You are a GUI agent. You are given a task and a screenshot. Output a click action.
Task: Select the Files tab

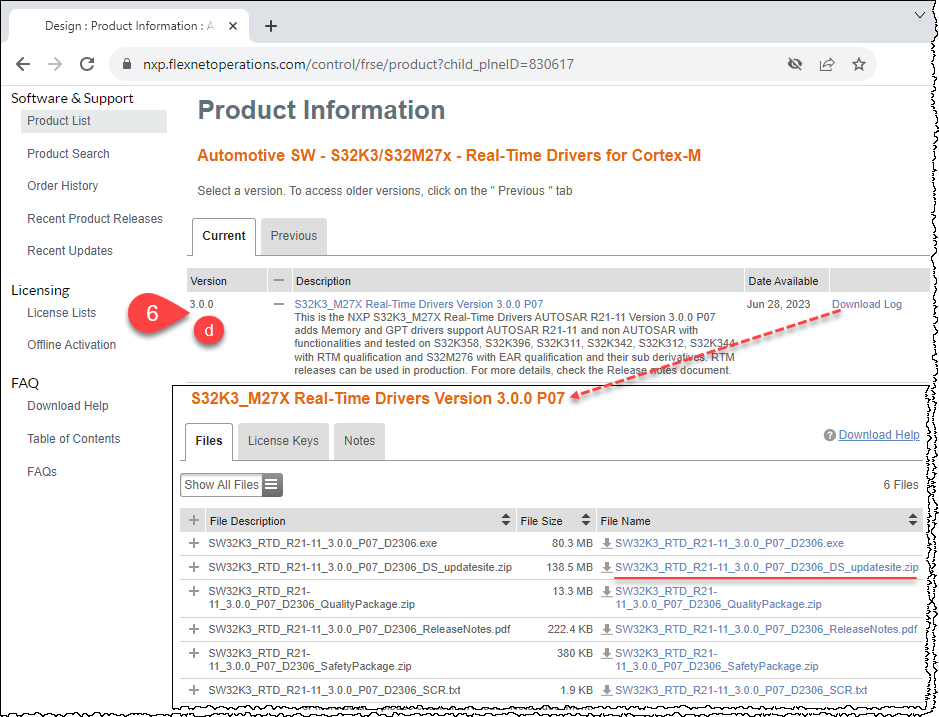tap(208, 441)
